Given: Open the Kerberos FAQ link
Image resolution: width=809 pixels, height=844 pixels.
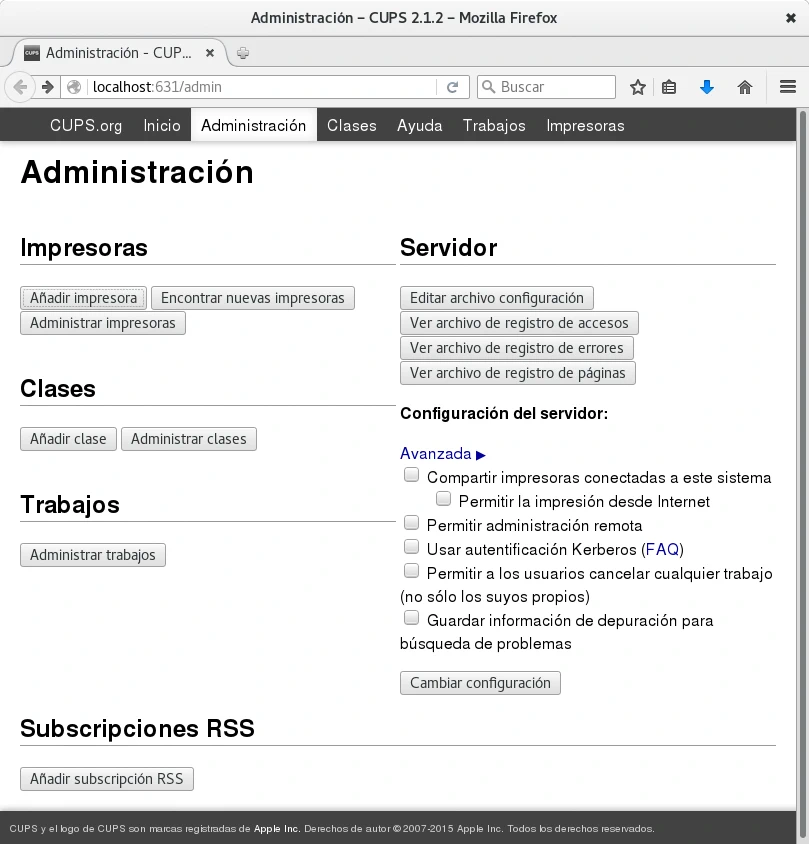Looking at the screenshot, I should click(662, 549).
